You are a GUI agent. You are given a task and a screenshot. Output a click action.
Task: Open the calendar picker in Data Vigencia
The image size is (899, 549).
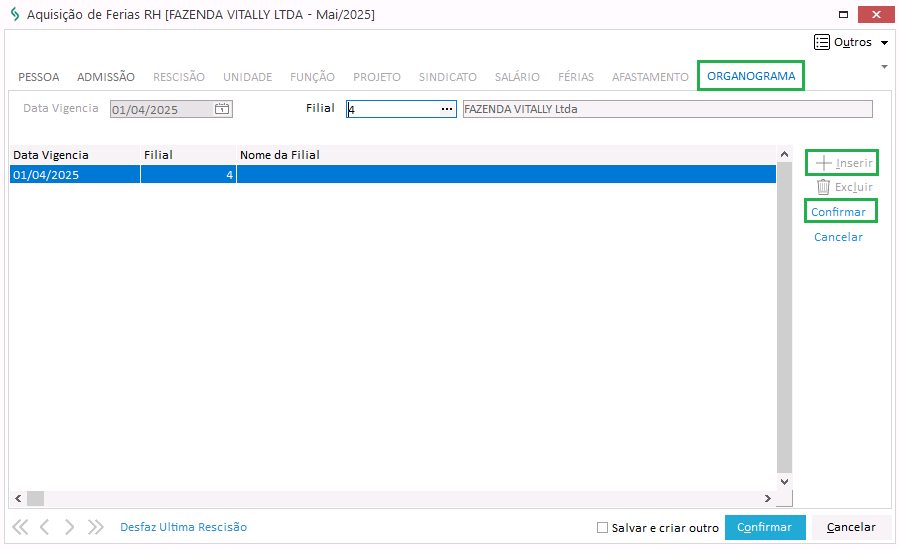(222, 109)
